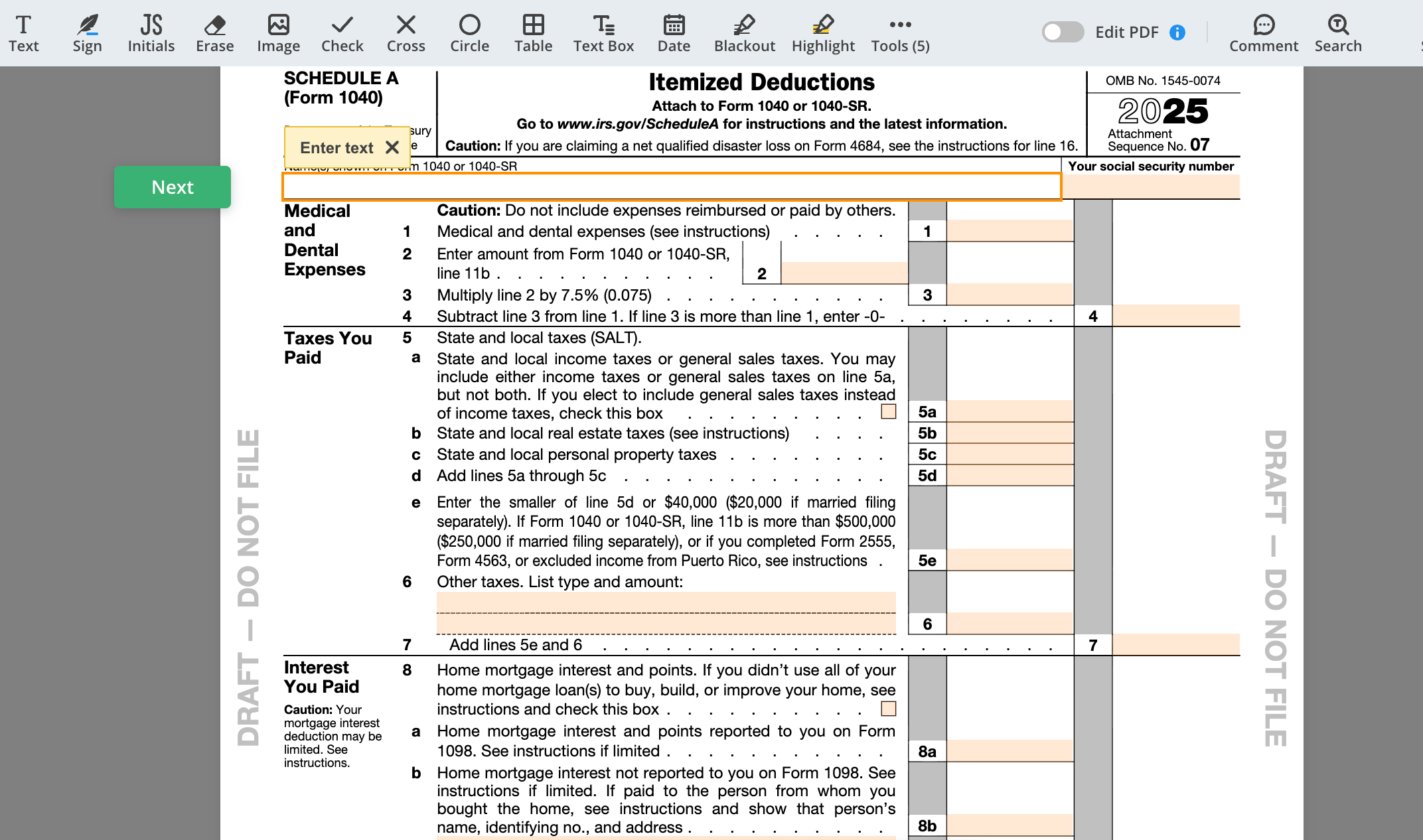Select the Highlight tool
The image size is (1423, 840).
pos(823,33)
